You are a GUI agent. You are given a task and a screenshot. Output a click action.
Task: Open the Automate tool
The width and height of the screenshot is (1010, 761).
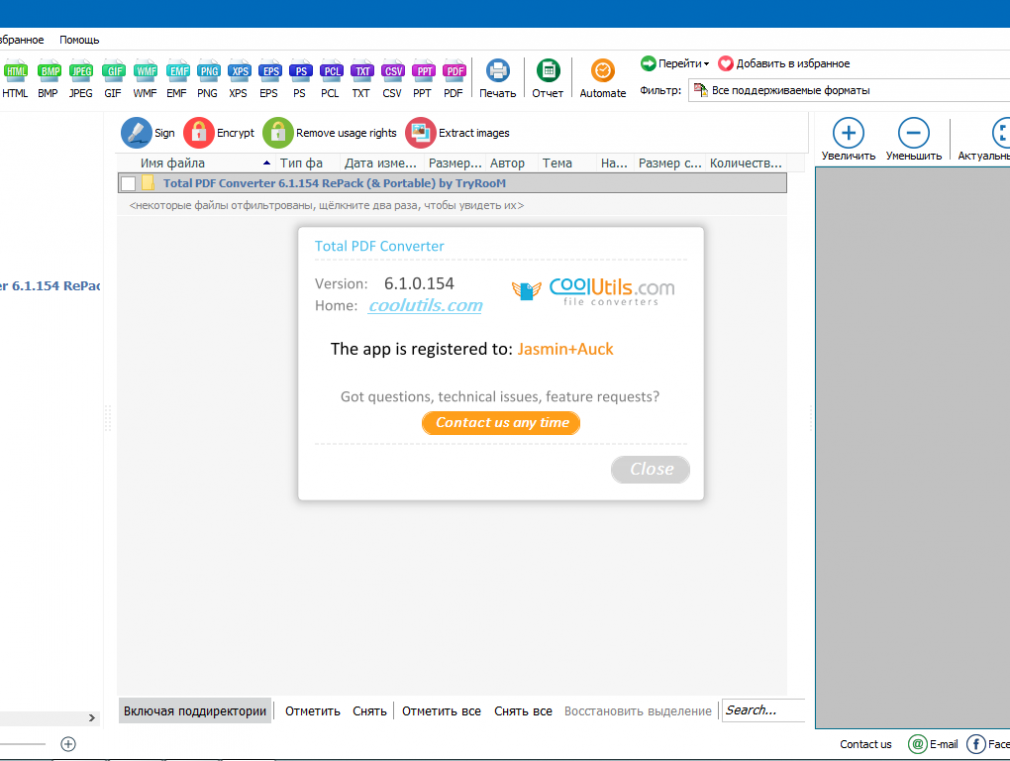[603, 79]
